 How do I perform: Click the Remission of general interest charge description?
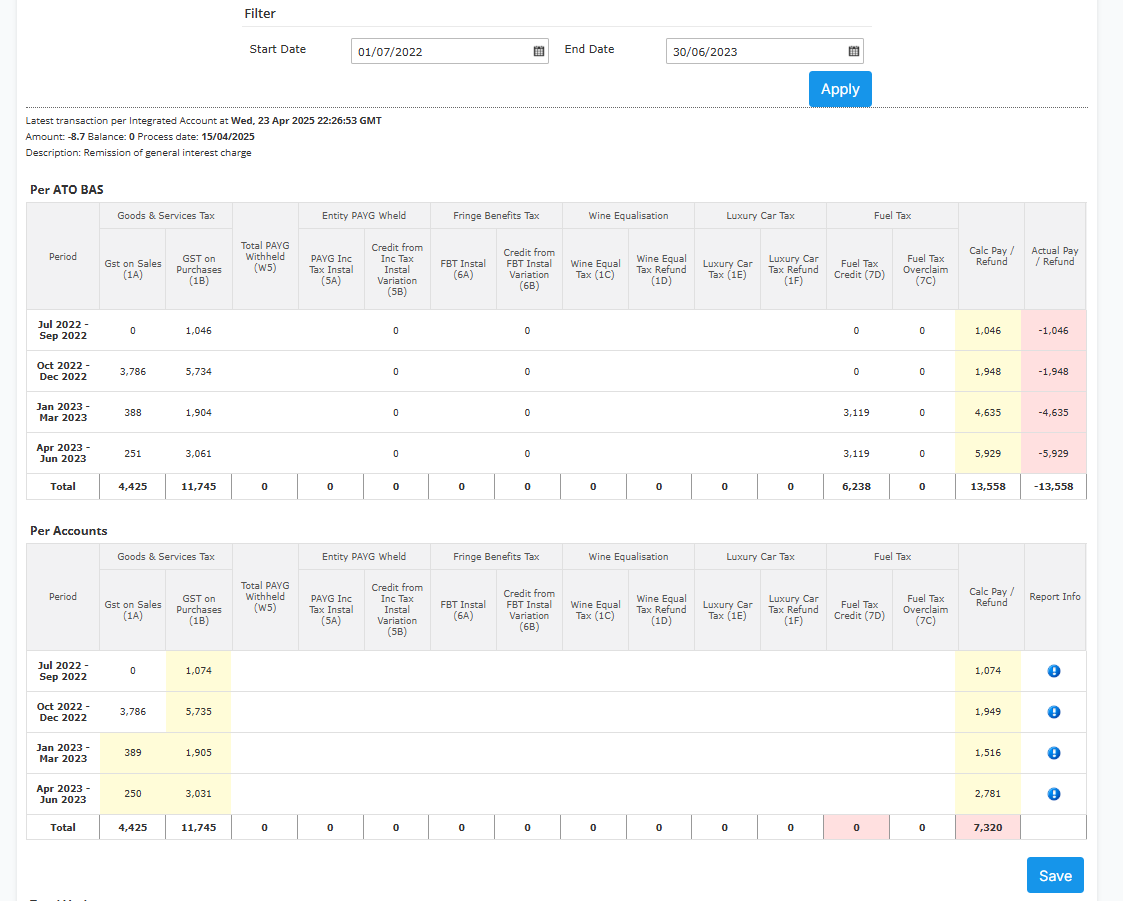138,153
